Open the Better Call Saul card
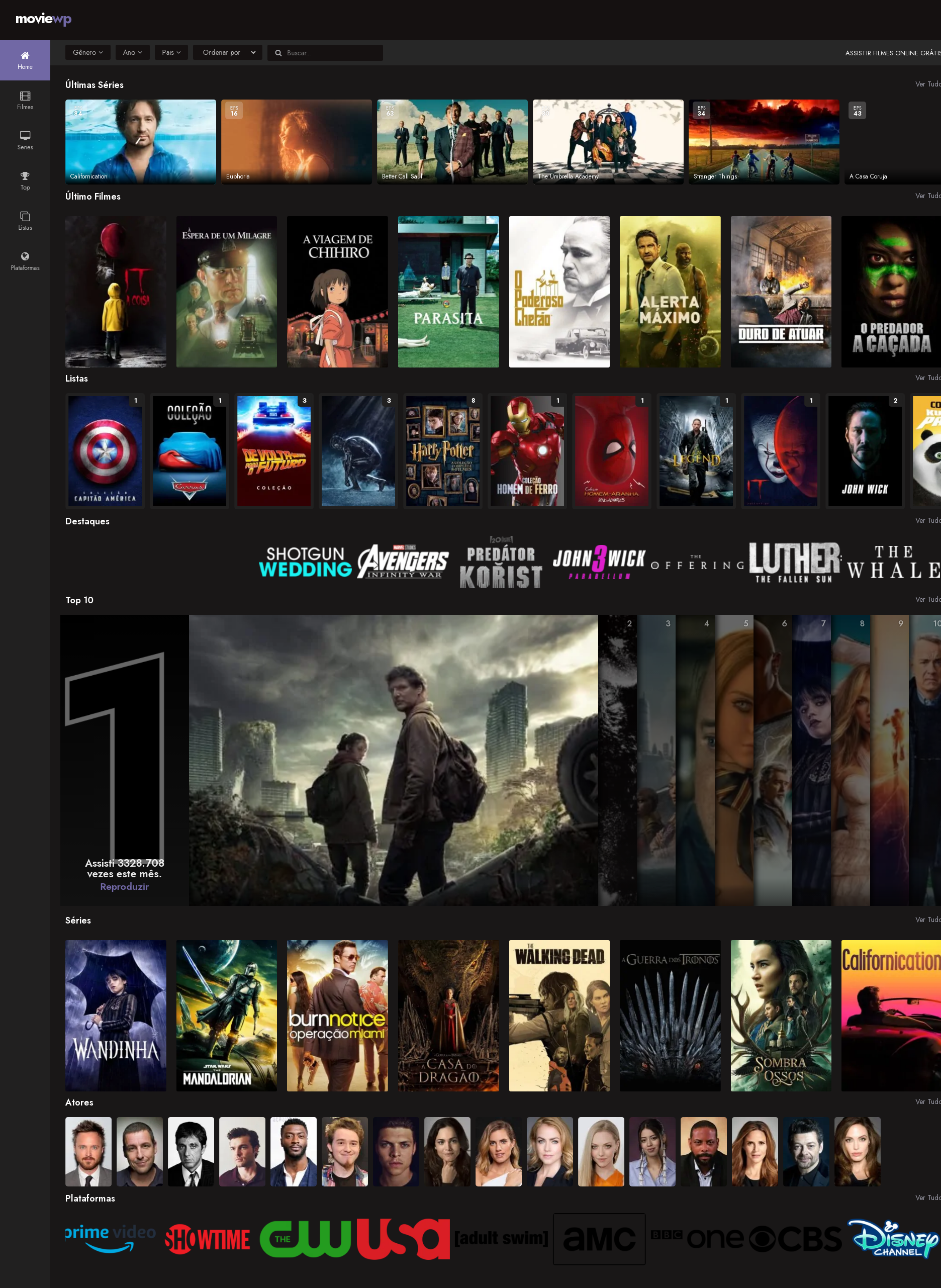Image resolution: width=941 pixels, height=1288 pixels. [x=452, y=142]
